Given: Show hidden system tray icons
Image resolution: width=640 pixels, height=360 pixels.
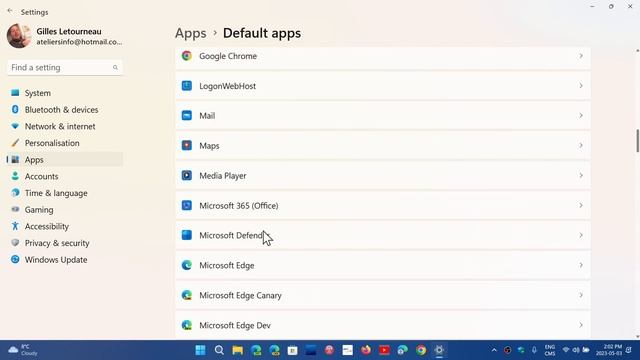Looking at the screenshot, I should click(x=494, y=350).
